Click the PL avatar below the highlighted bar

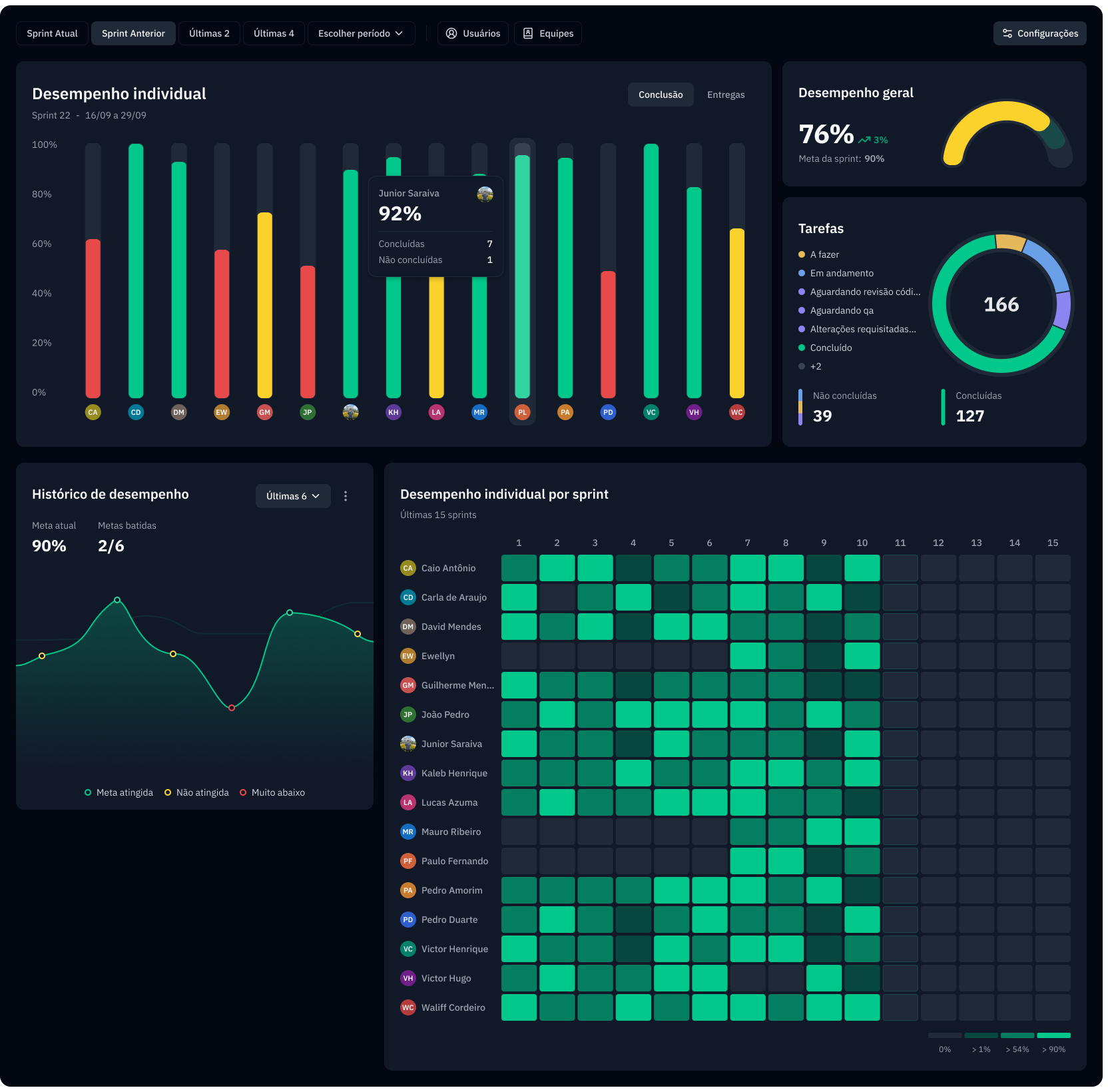pyautogui.click(x=522, y=412)
